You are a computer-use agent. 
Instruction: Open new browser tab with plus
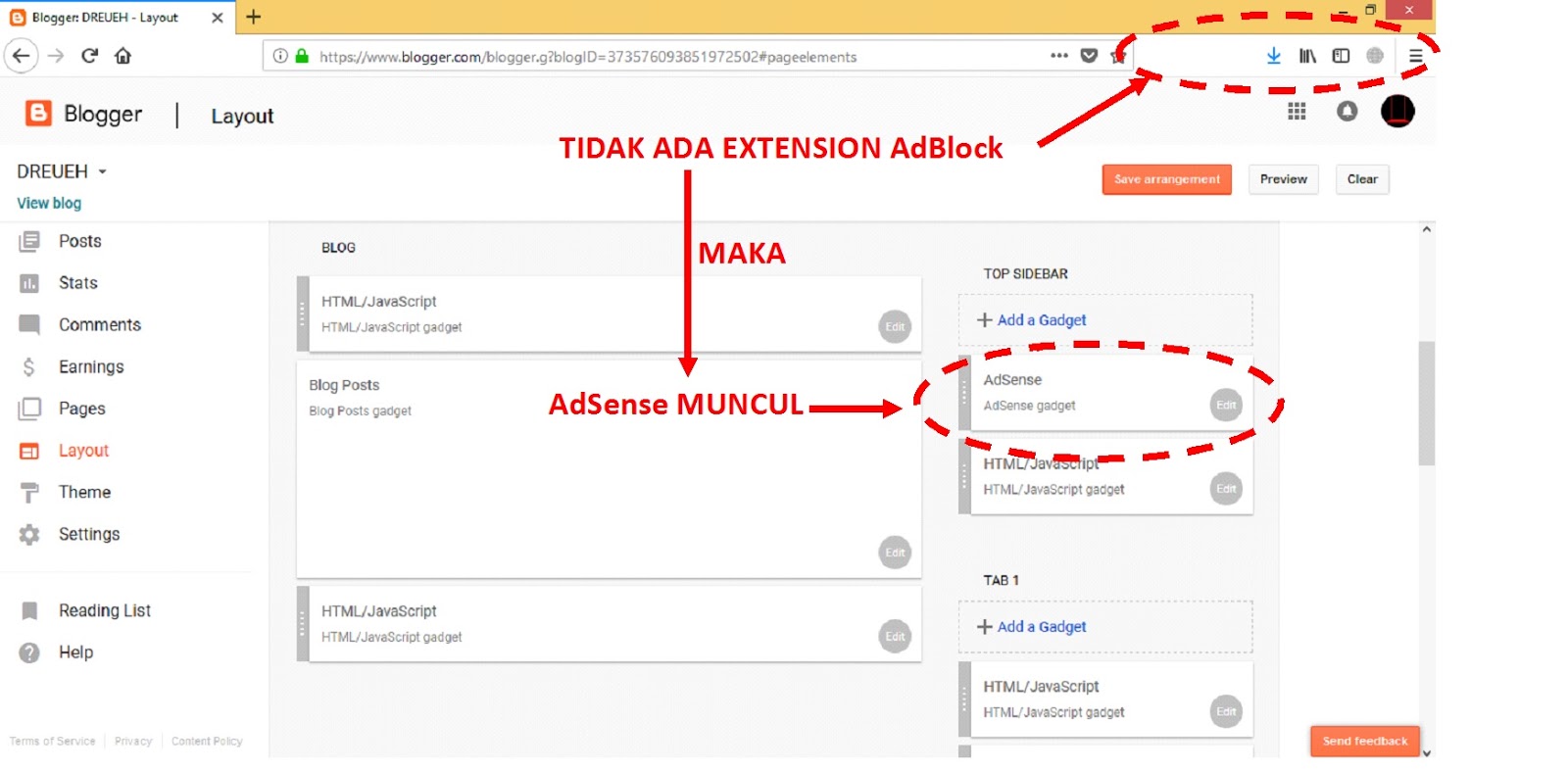tap(253, 17)
